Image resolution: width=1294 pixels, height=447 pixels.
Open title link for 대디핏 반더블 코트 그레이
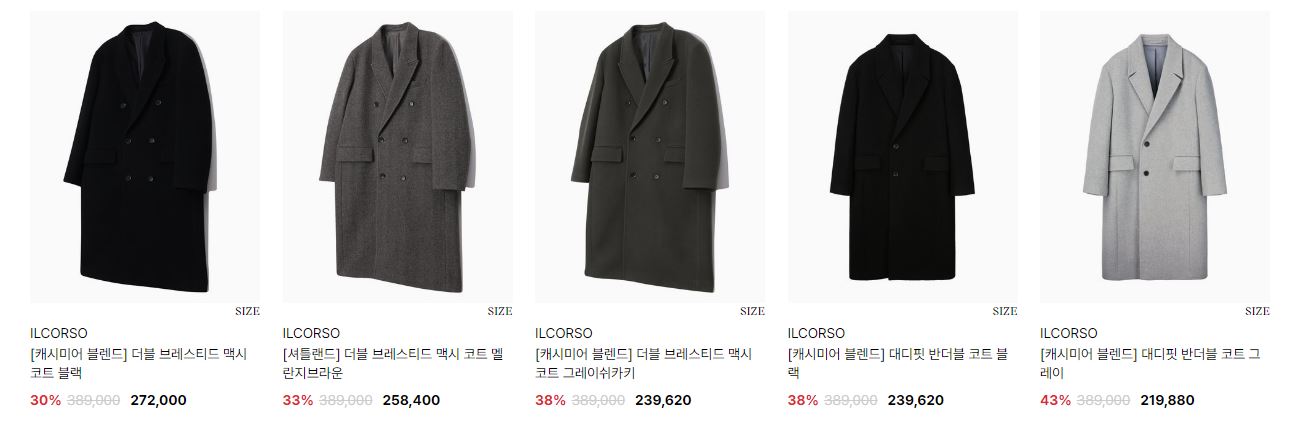pyautogui.click(x=1150, y=364)
